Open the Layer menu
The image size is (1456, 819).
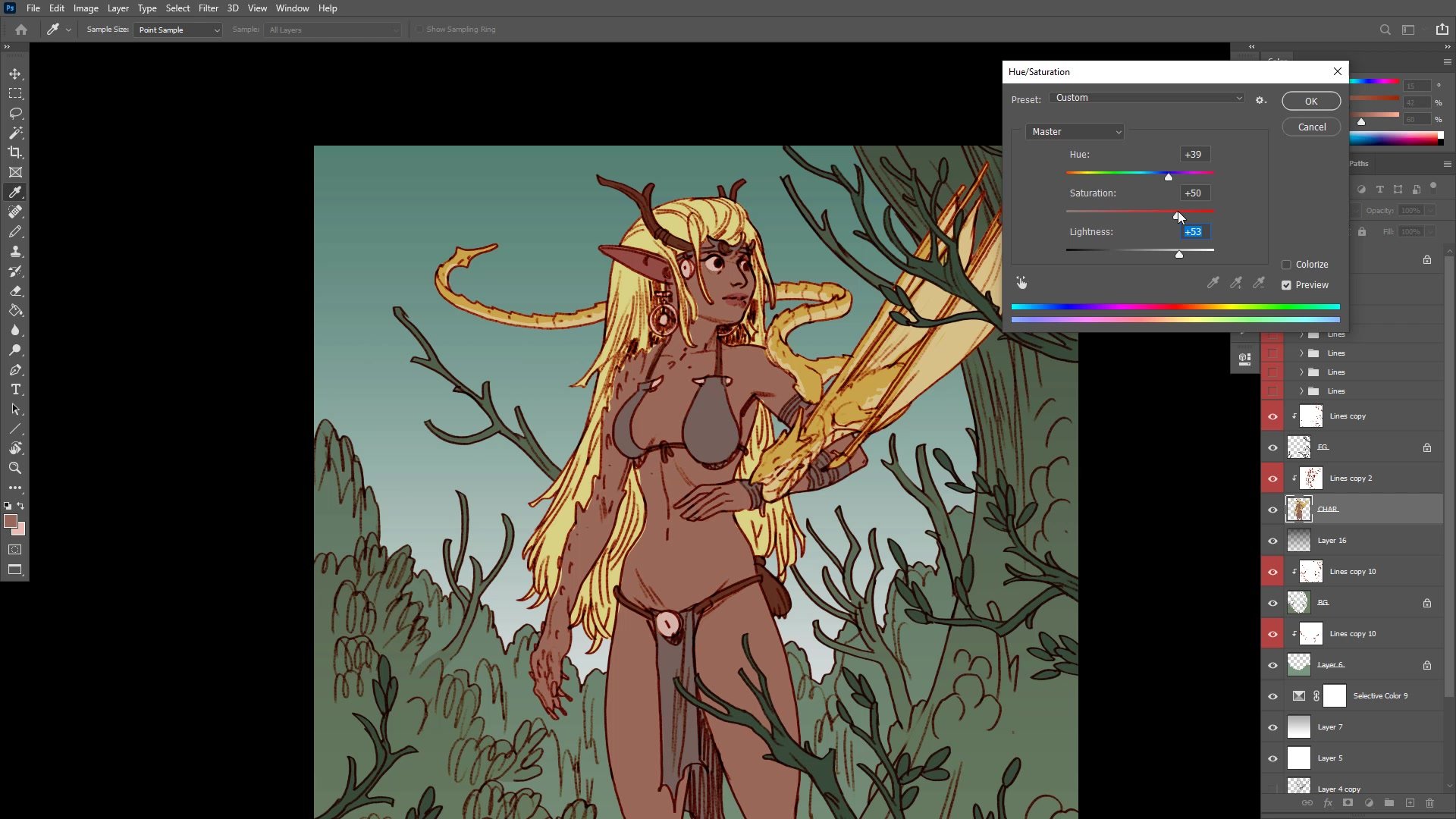pos(118,8)
